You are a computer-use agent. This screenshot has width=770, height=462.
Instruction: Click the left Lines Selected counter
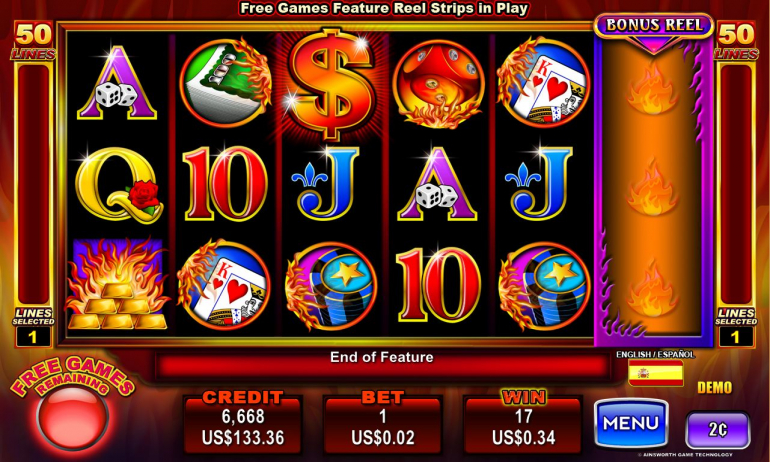[33, 337]
